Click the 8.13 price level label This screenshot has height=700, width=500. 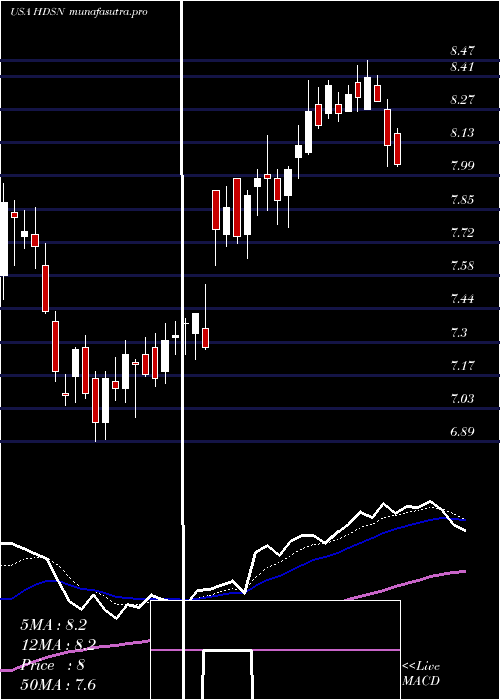462,133
